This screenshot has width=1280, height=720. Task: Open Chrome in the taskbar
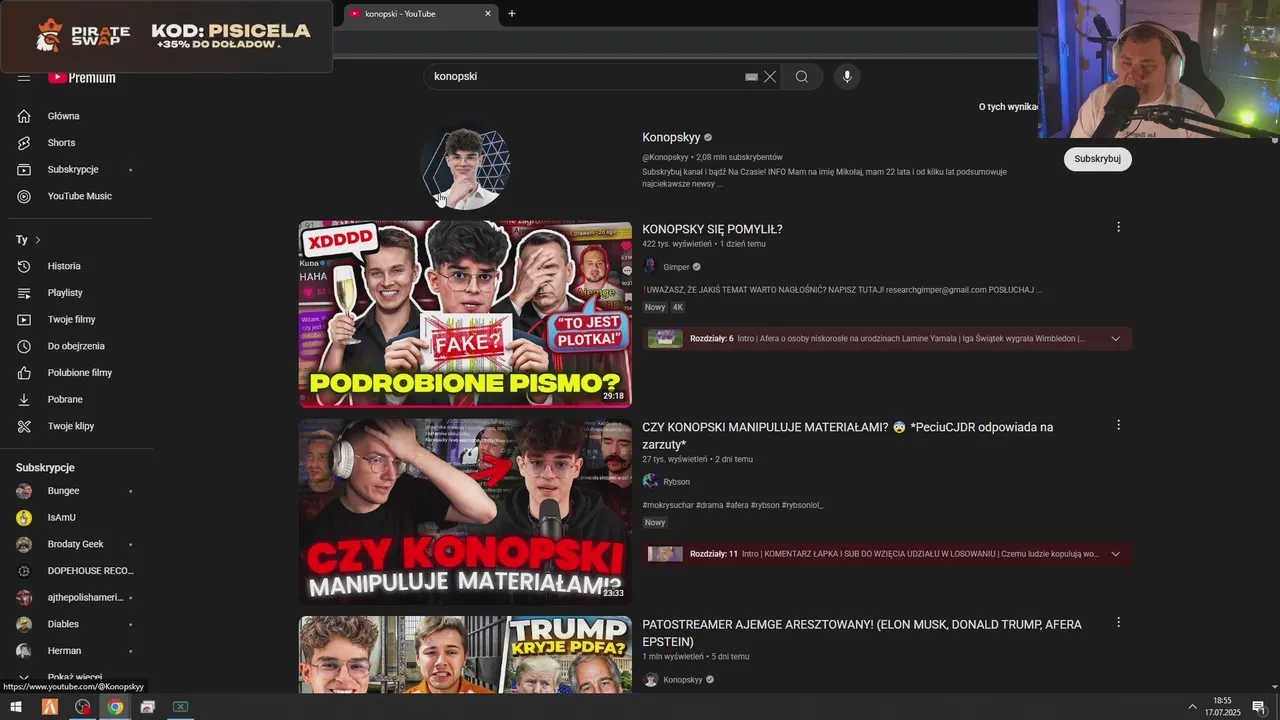tap(115, 707)
